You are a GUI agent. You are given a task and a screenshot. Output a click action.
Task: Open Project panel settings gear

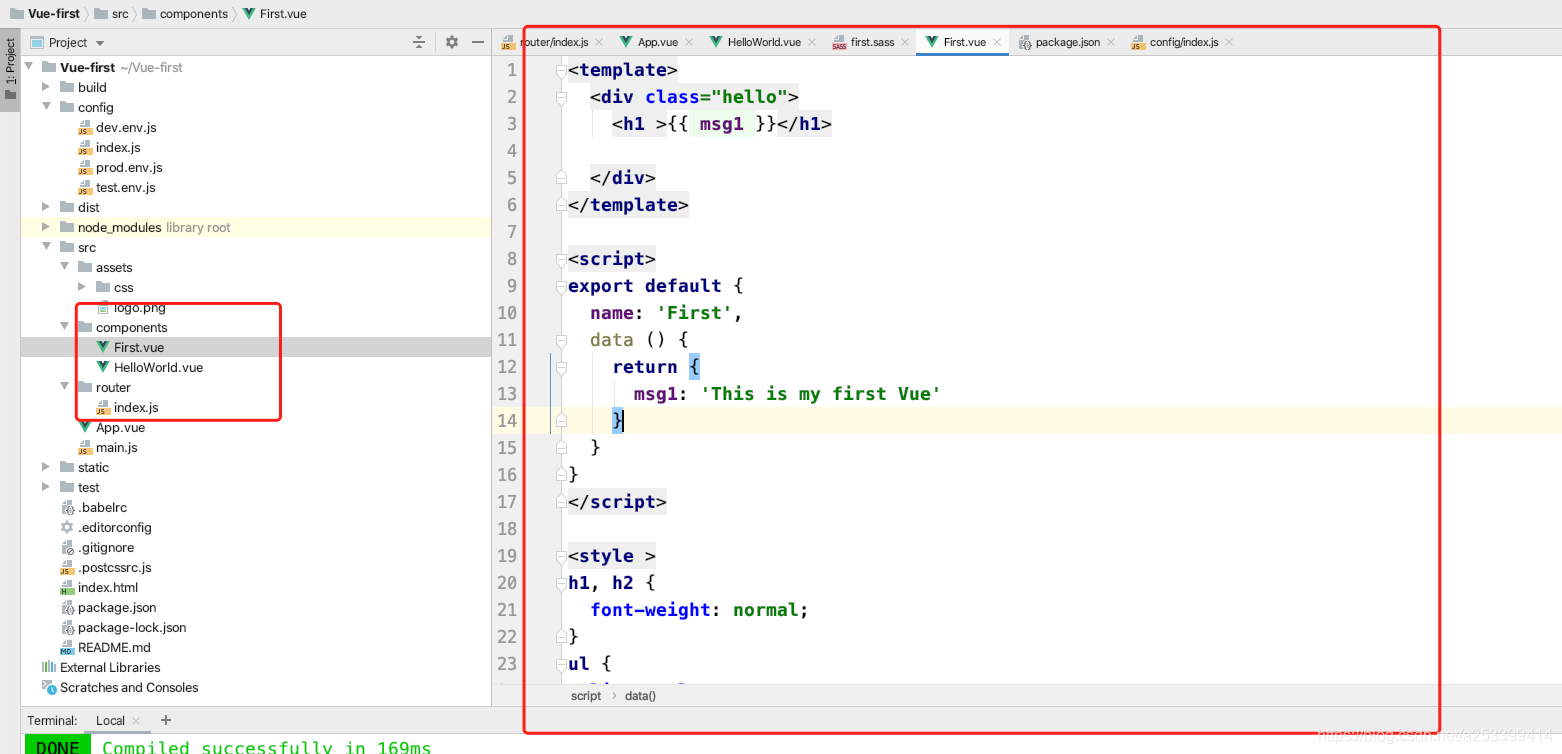point(452,42)
